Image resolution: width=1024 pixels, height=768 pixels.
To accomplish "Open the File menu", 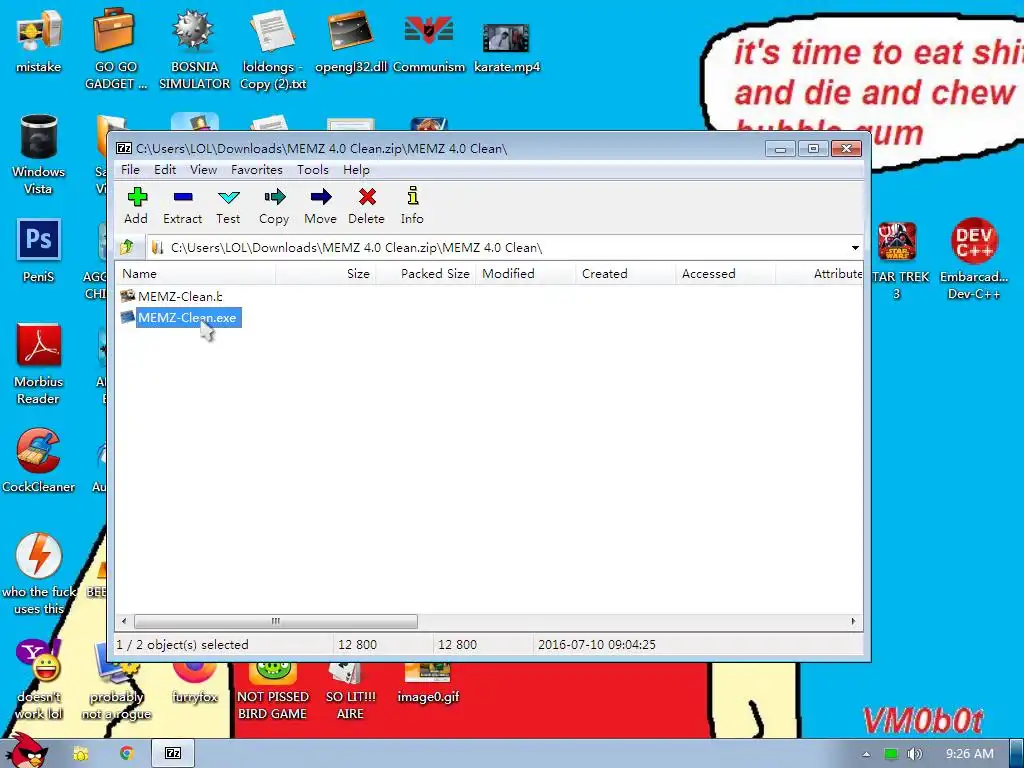I will (130, 170).
